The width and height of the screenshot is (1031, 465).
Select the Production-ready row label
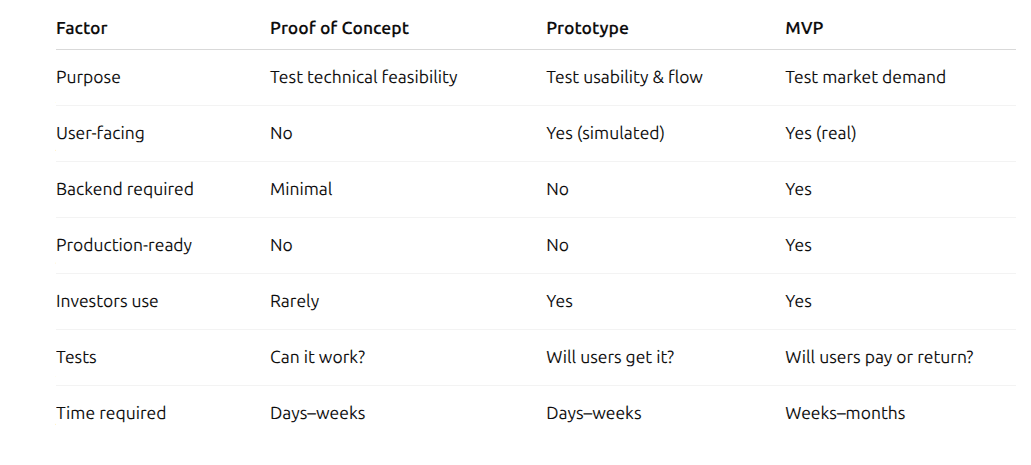click(123, 245)
